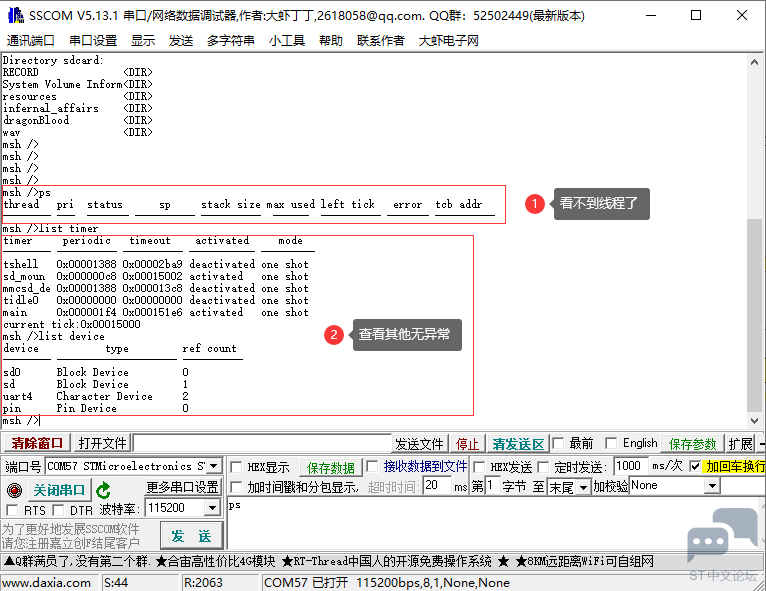
Task: Enable the HEX显示 checkbox
Action: (x=236, y=467)
